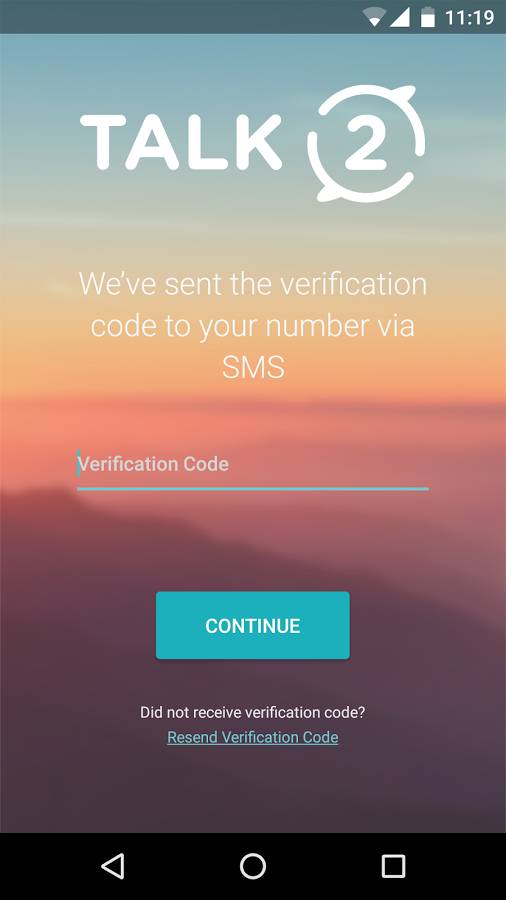Tap the "Did not receive verification code?" text

[253, 712]
